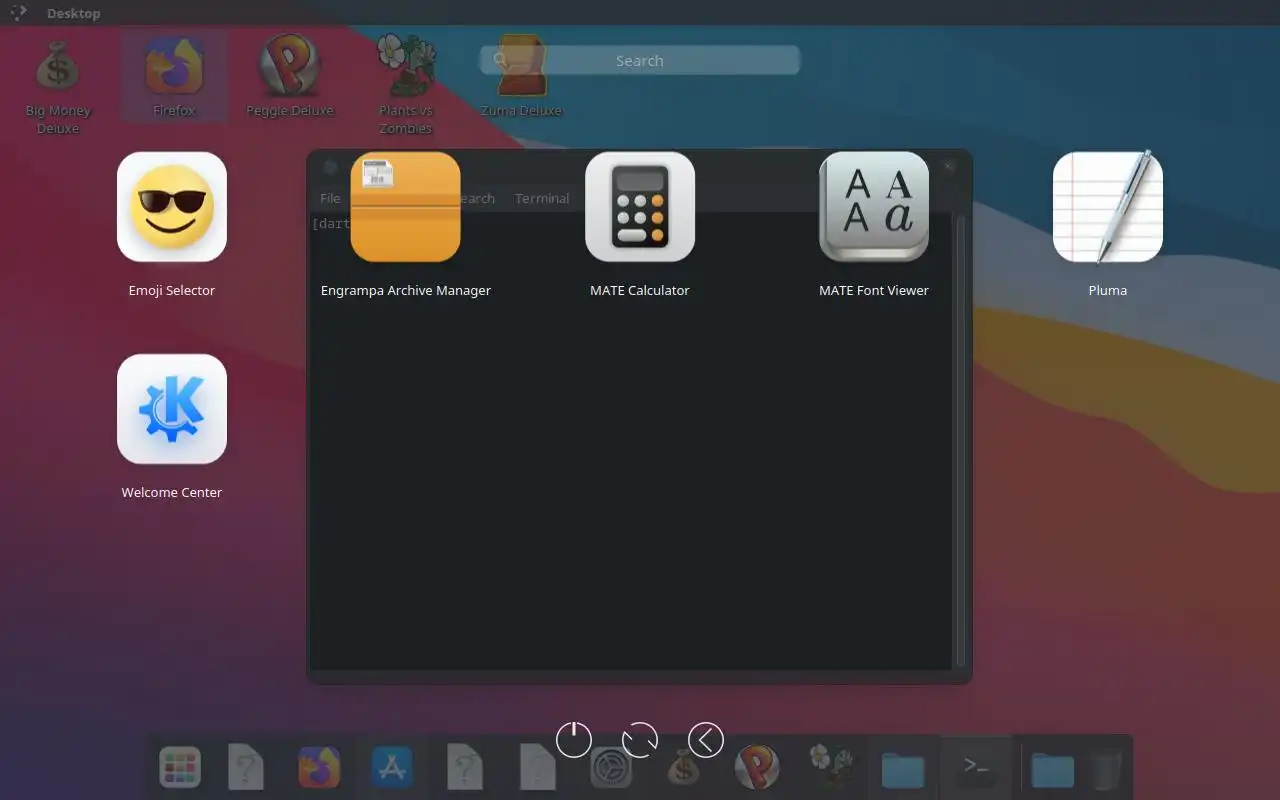Open the Emoji Selector app

172,207
